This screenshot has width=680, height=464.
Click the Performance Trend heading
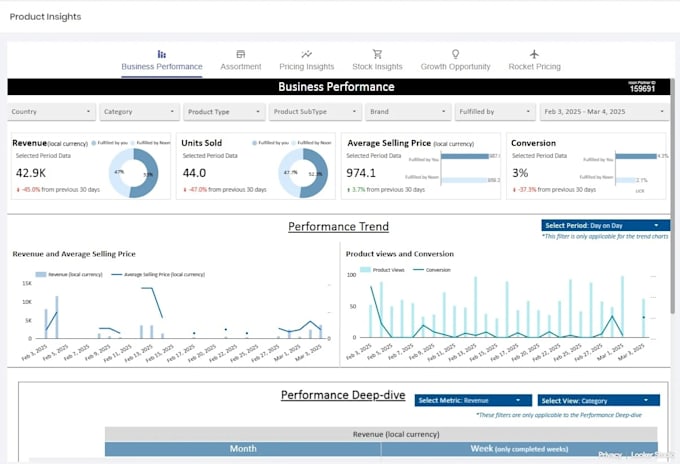(x=338, y=227)
